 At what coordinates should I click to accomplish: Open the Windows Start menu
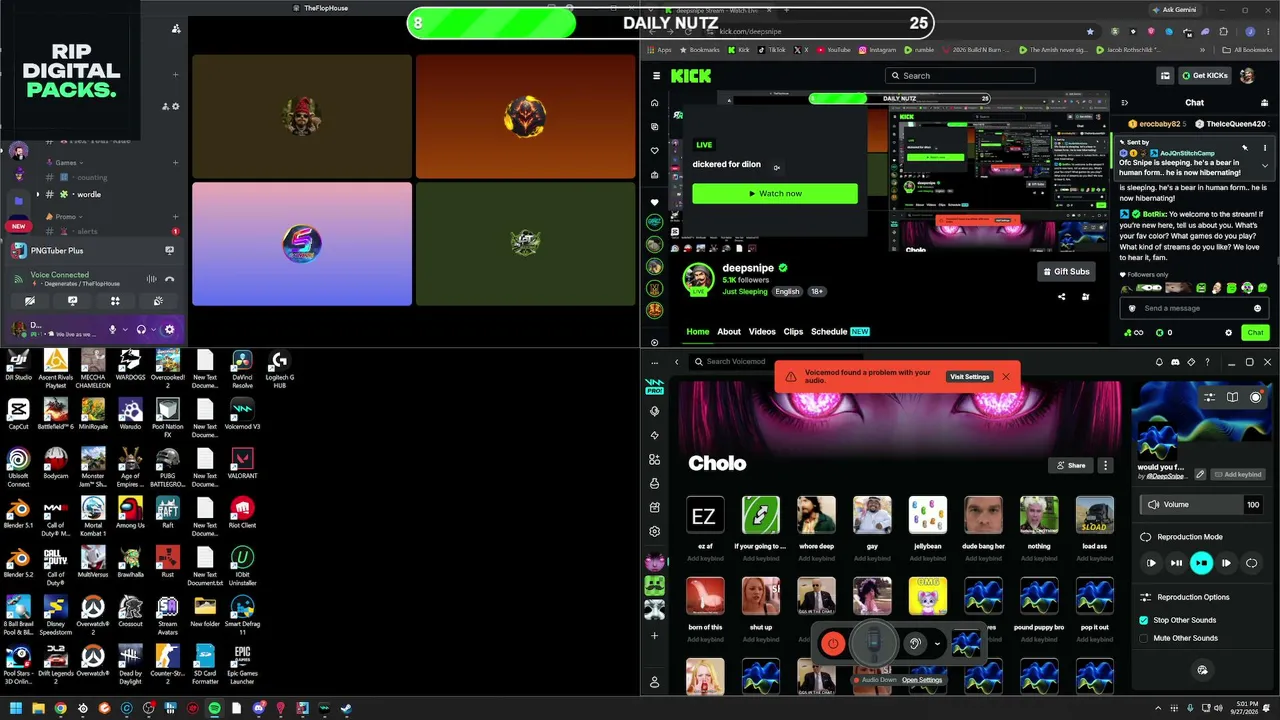coord(16,709)
